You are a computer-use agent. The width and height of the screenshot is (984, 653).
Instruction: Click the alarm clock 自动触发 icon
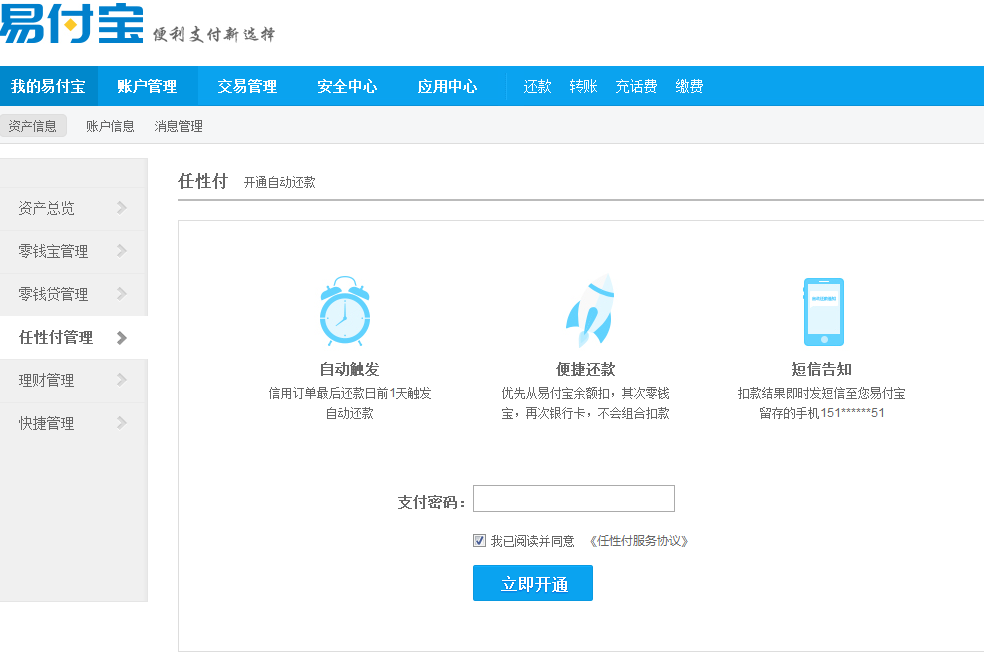point(345,311)
